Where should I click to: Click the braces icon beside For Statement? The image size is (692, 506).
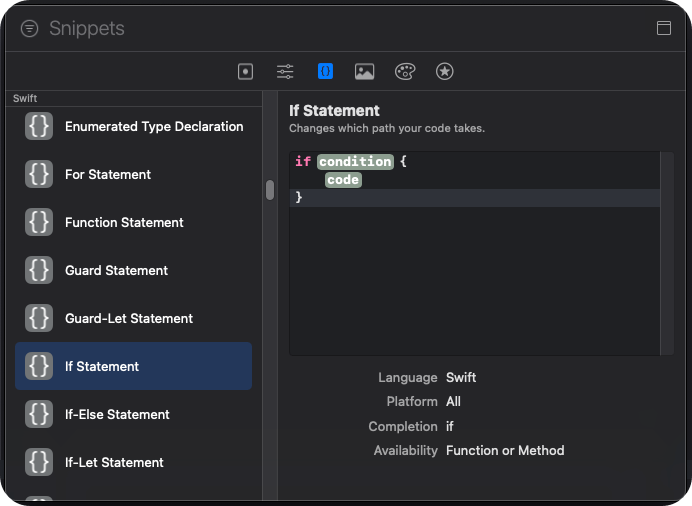click(39, 174)
